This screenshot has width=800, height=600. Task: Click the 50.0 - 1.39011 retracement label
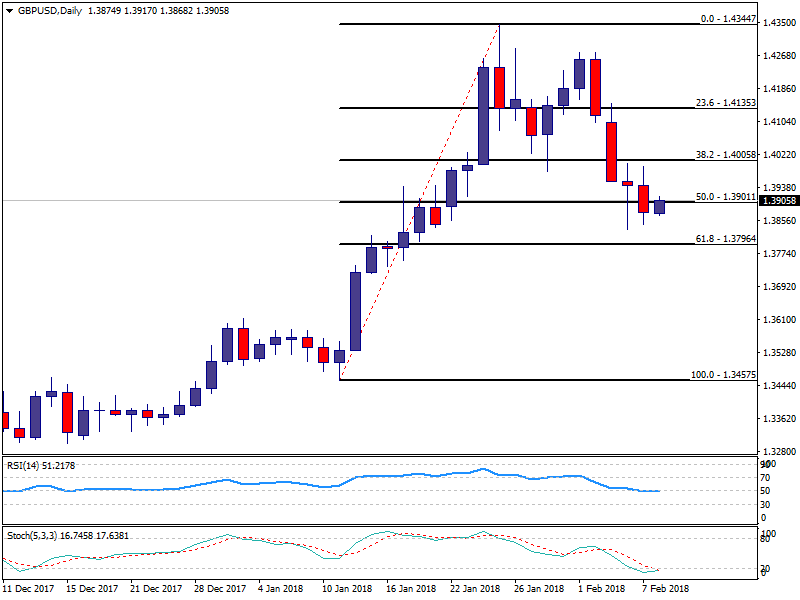pyautogui.click(x=725, y=197)
